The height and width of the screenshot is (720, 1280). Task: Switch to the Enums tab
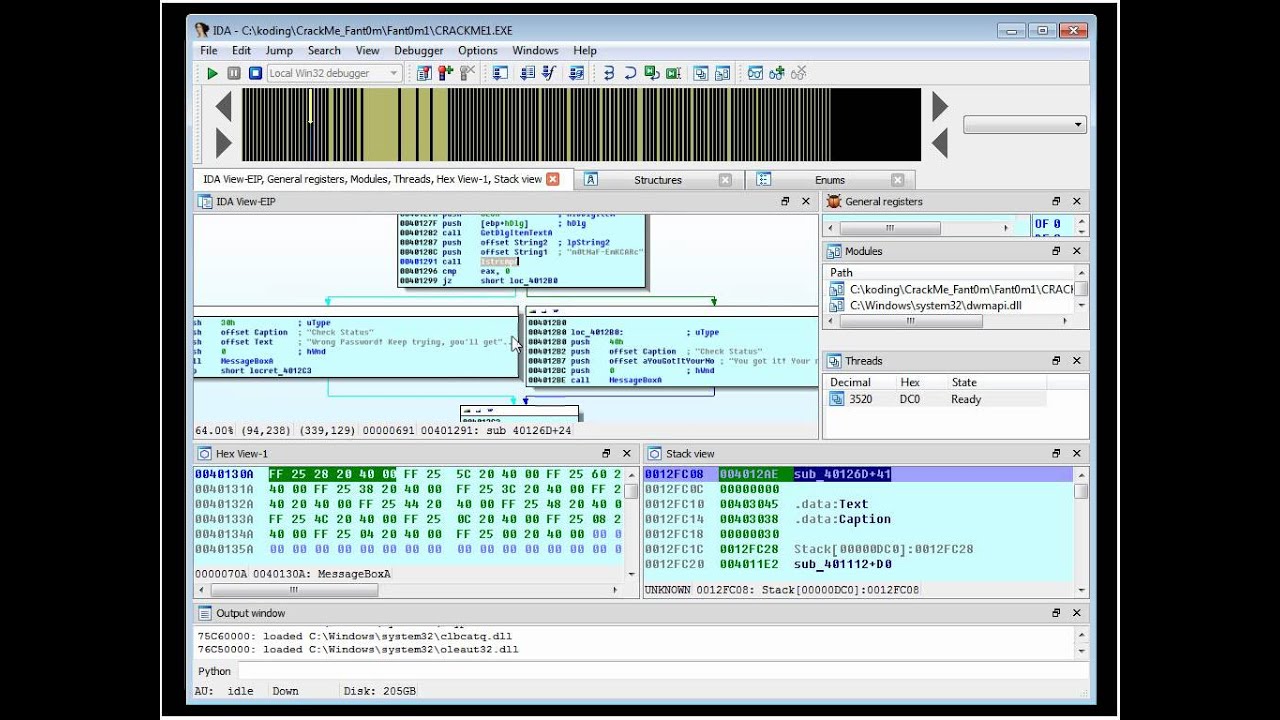pos(830,180)
